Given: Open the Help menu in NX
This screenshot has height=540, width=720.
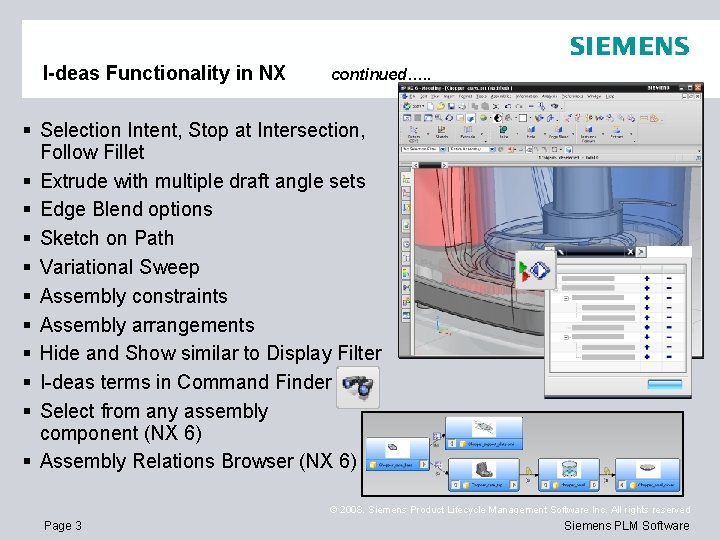Looking at the screenshot, I should pyautogui.click(x=610, y=96).
